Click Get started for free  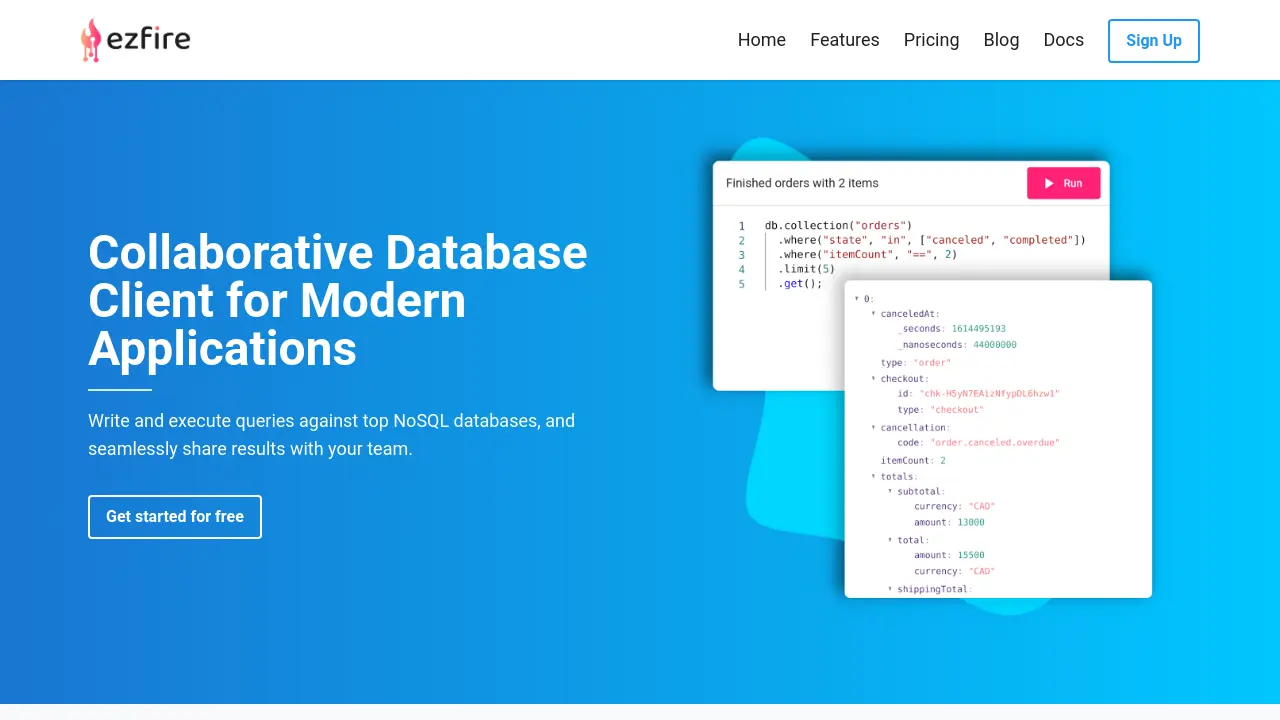pos(175,517)
